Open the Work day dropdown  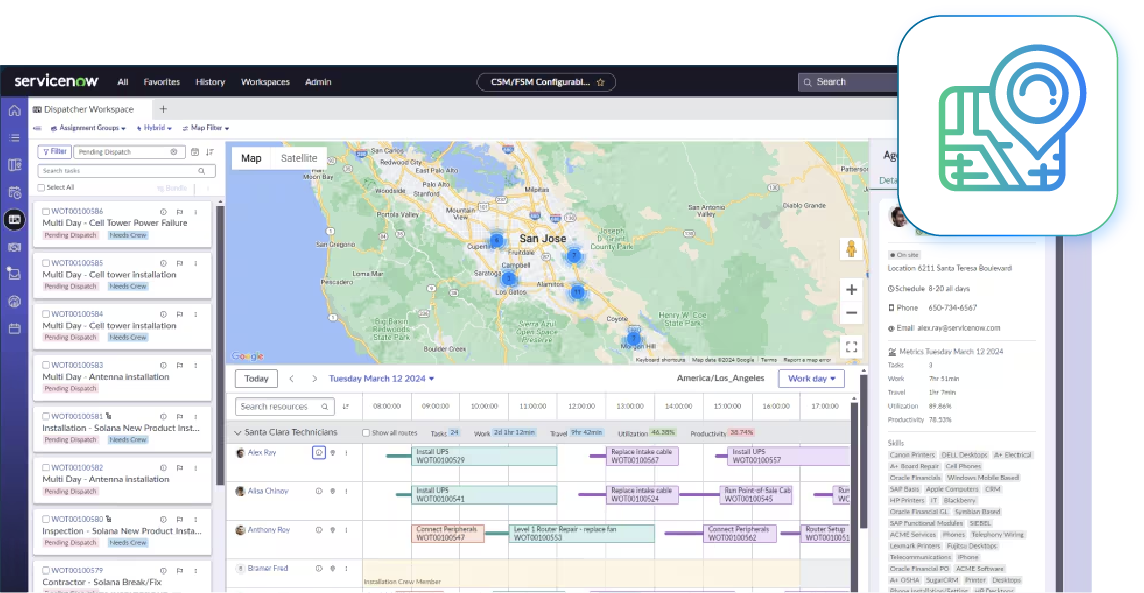point(811,379)
